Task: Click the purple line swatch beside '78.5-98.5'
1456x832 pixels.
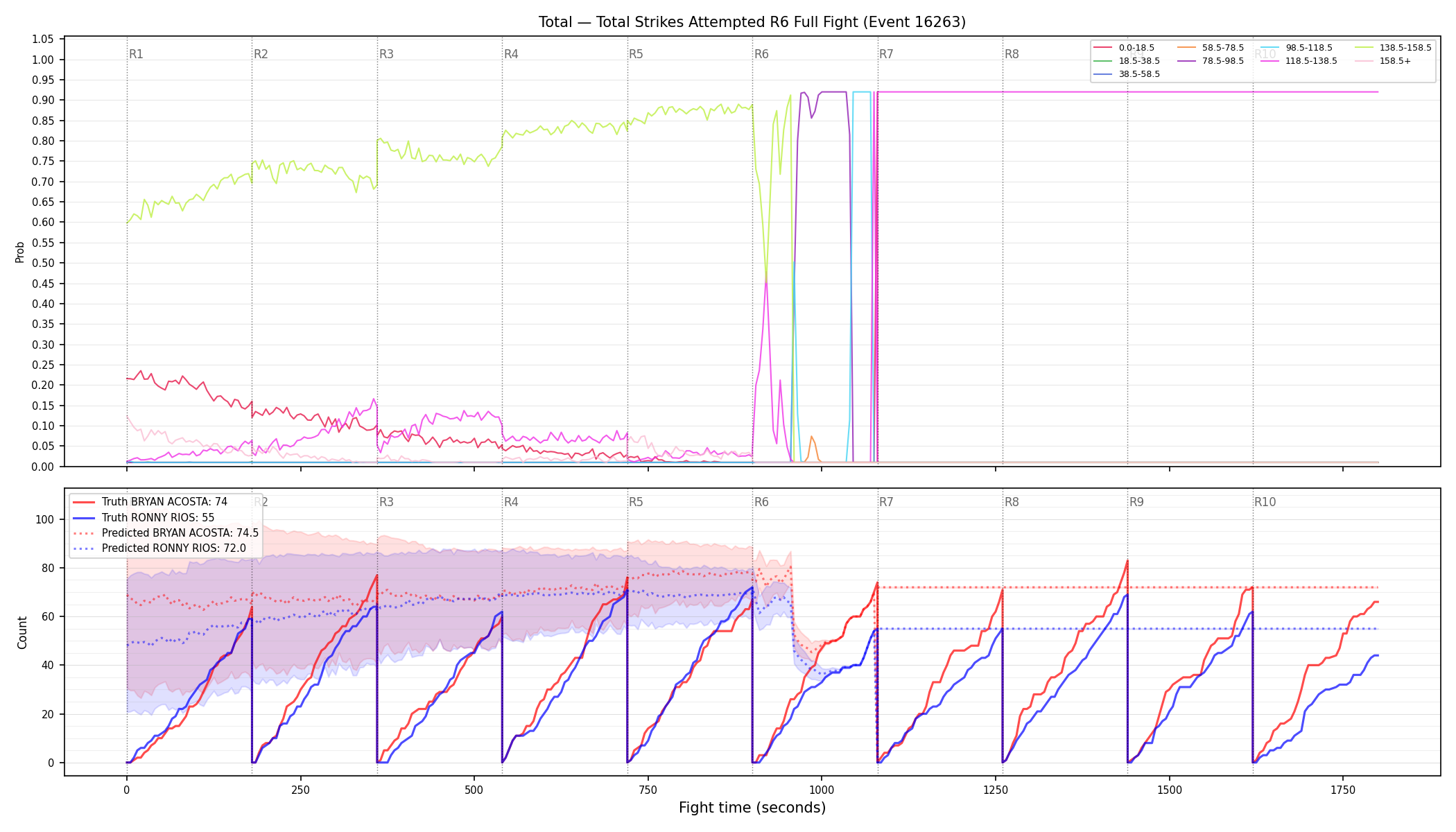Action: (1187, 61)
